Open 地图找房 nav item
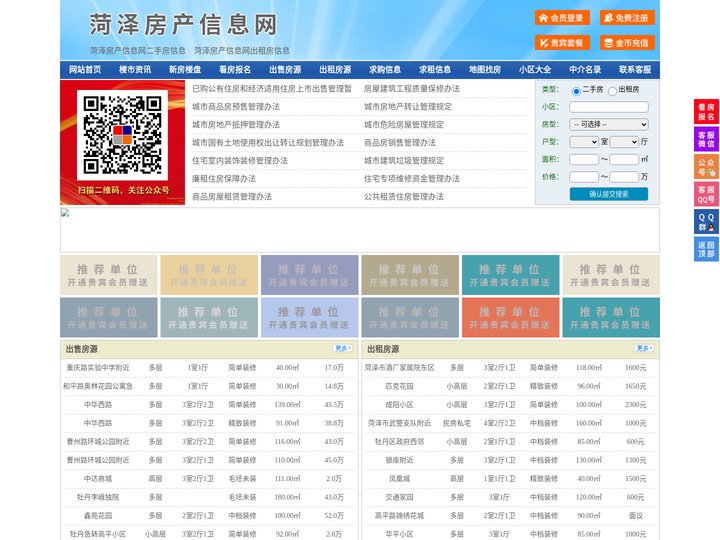The height and width of the screenshot is (540, 720). (x=485, y=70)
